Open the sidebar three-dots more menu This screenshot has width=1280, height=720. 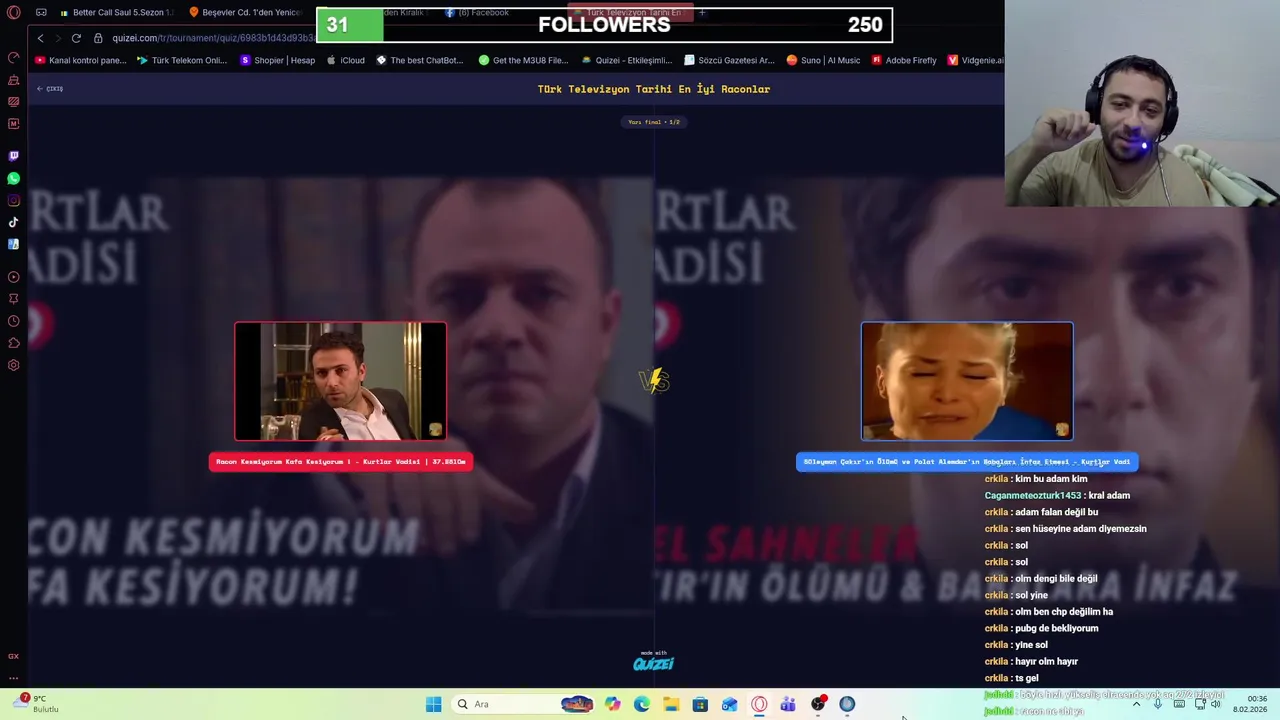tap(13, 677)
